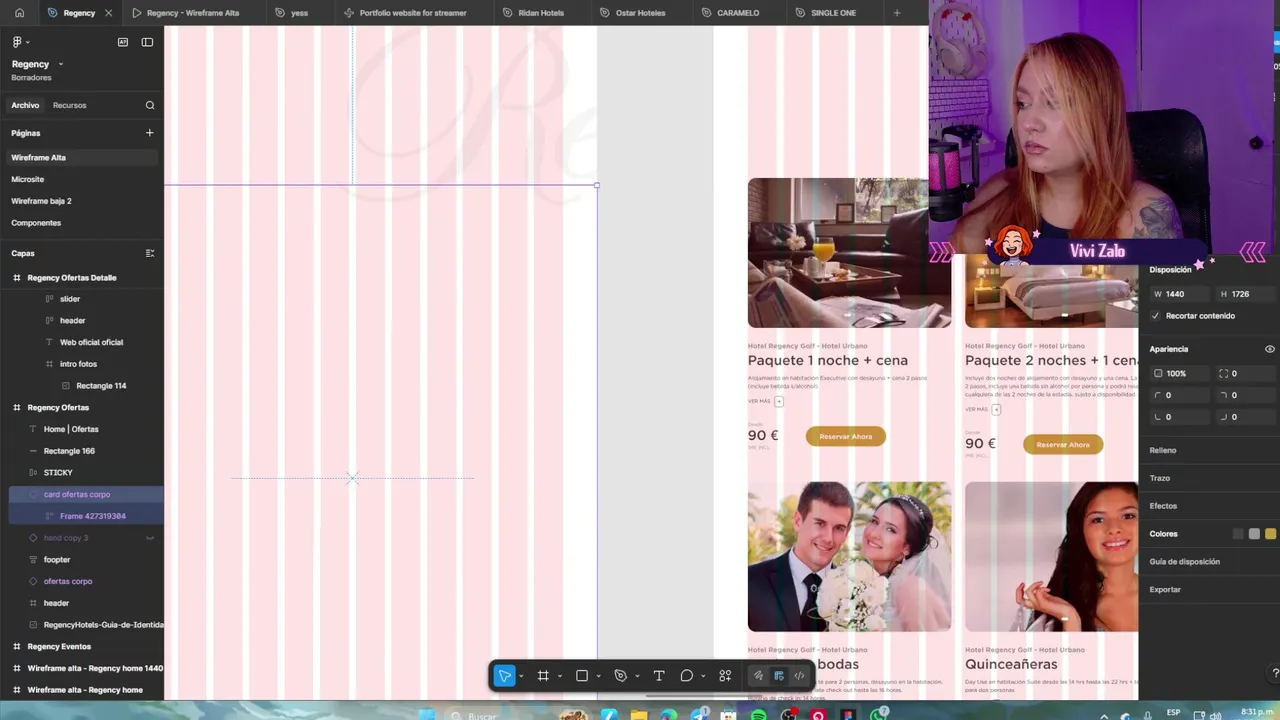Open the Archivo panel tab

pyautogui.click(x=25, y=105)
